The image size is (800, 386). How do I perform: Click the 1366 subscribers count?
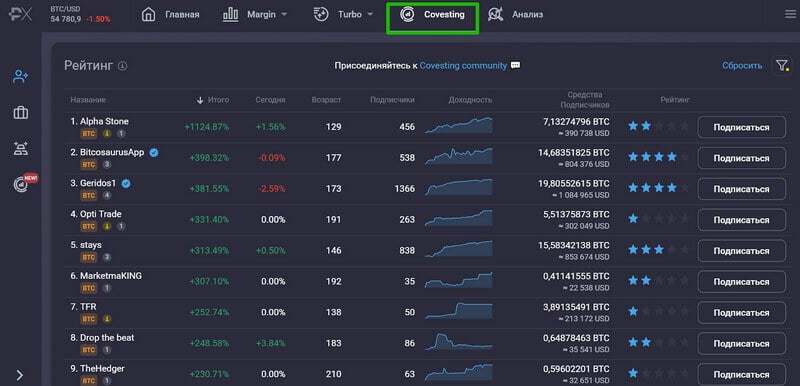click(405, 189)
